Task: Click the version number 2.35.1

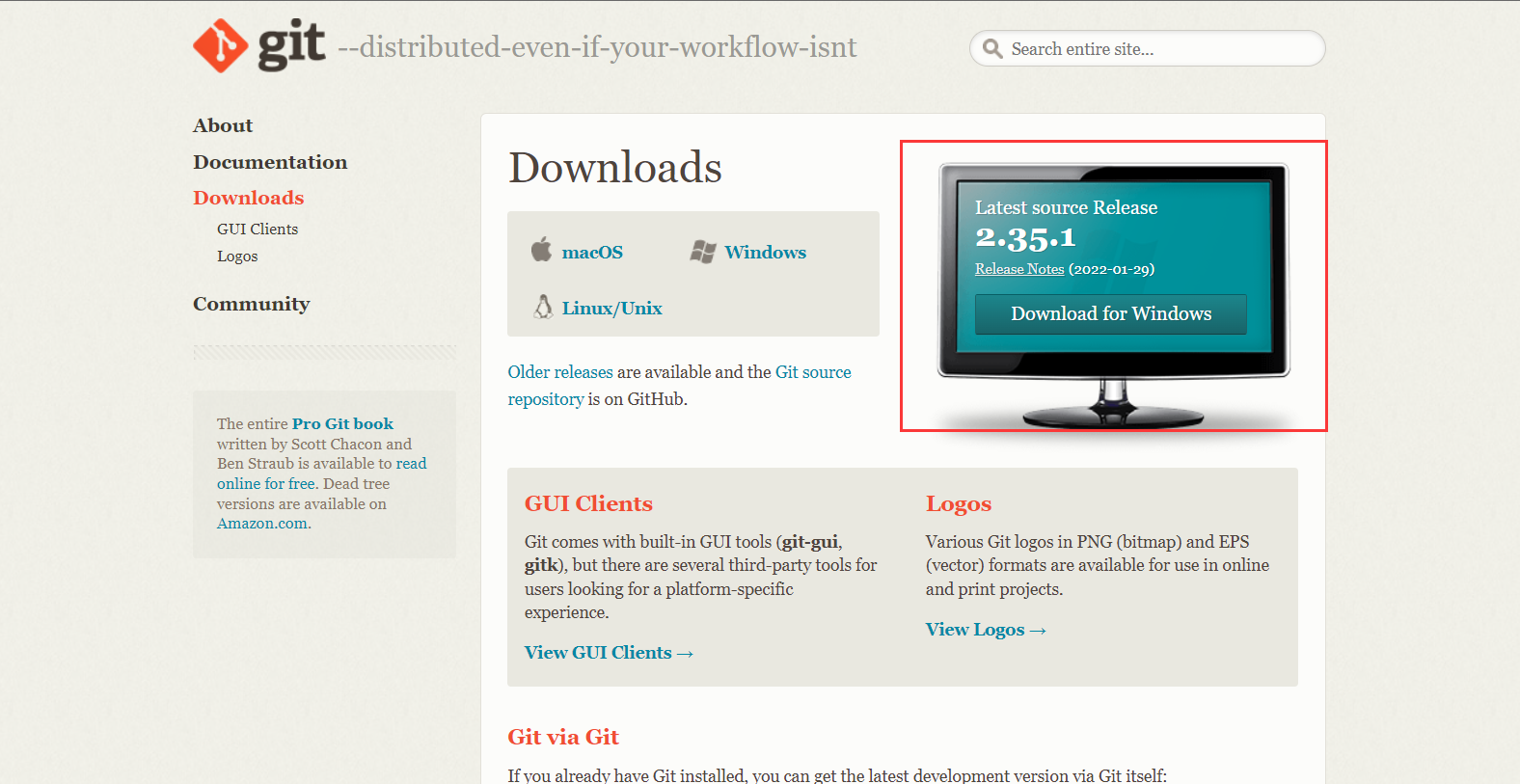Action: click(1025, 238)
